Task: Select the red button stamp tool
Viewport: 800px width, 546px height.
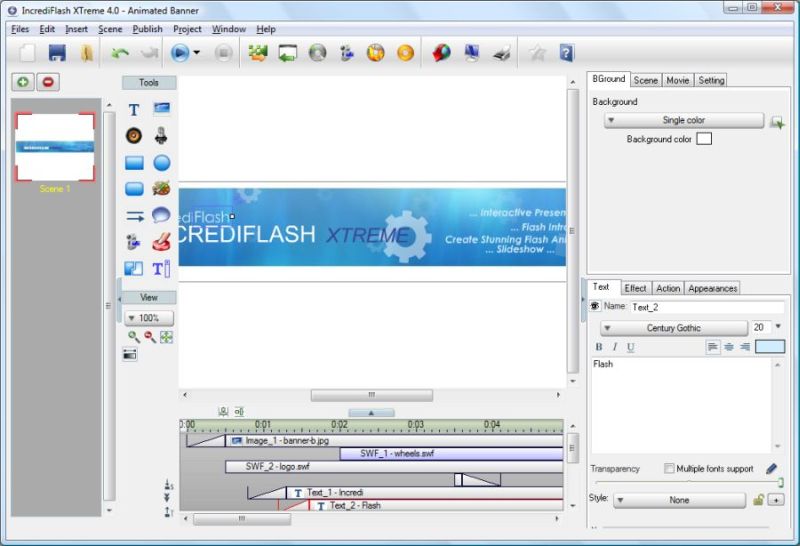Action: 161,242
